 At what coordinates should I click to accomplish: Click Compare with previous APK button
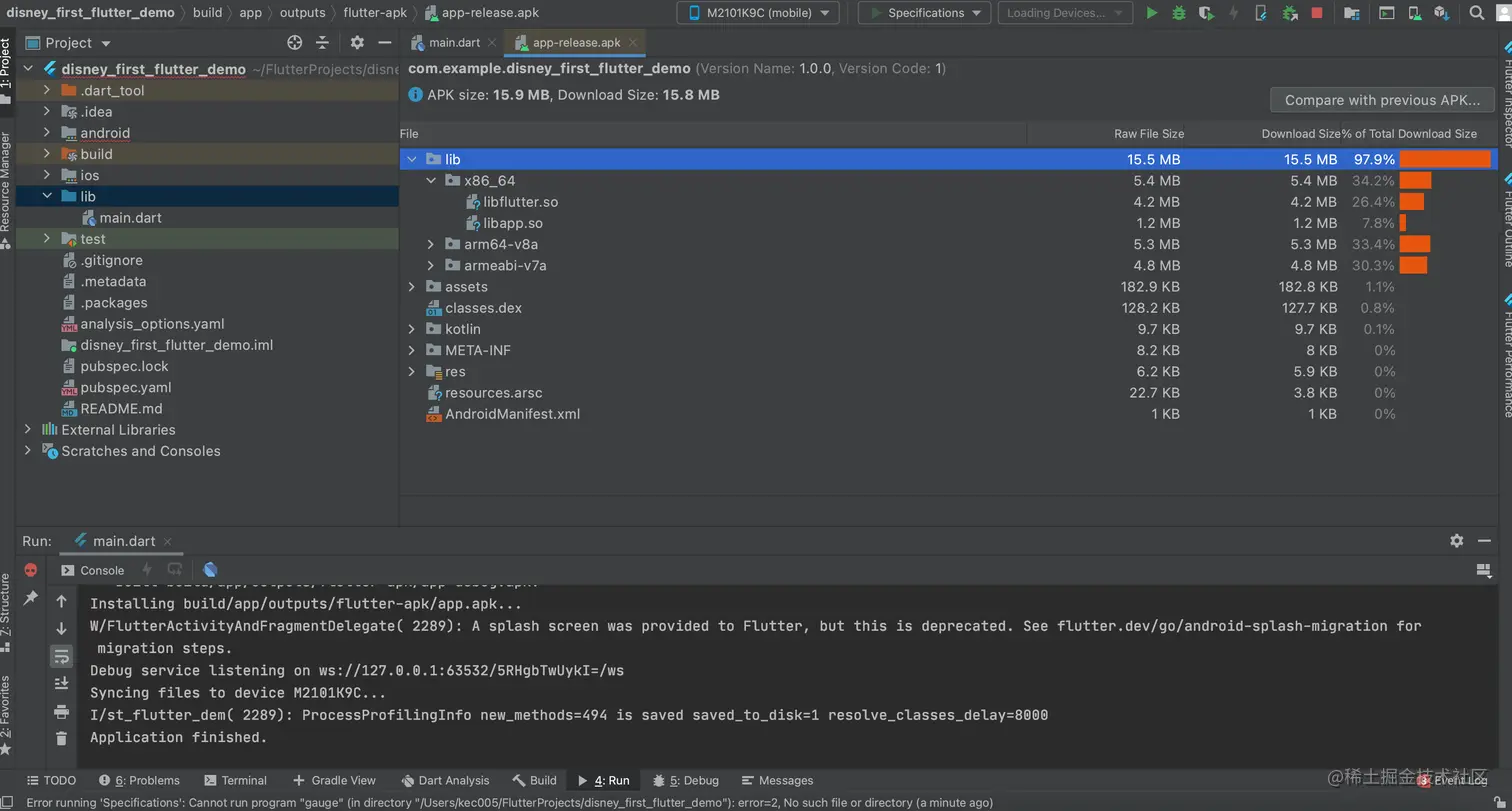coord(1382,100)
